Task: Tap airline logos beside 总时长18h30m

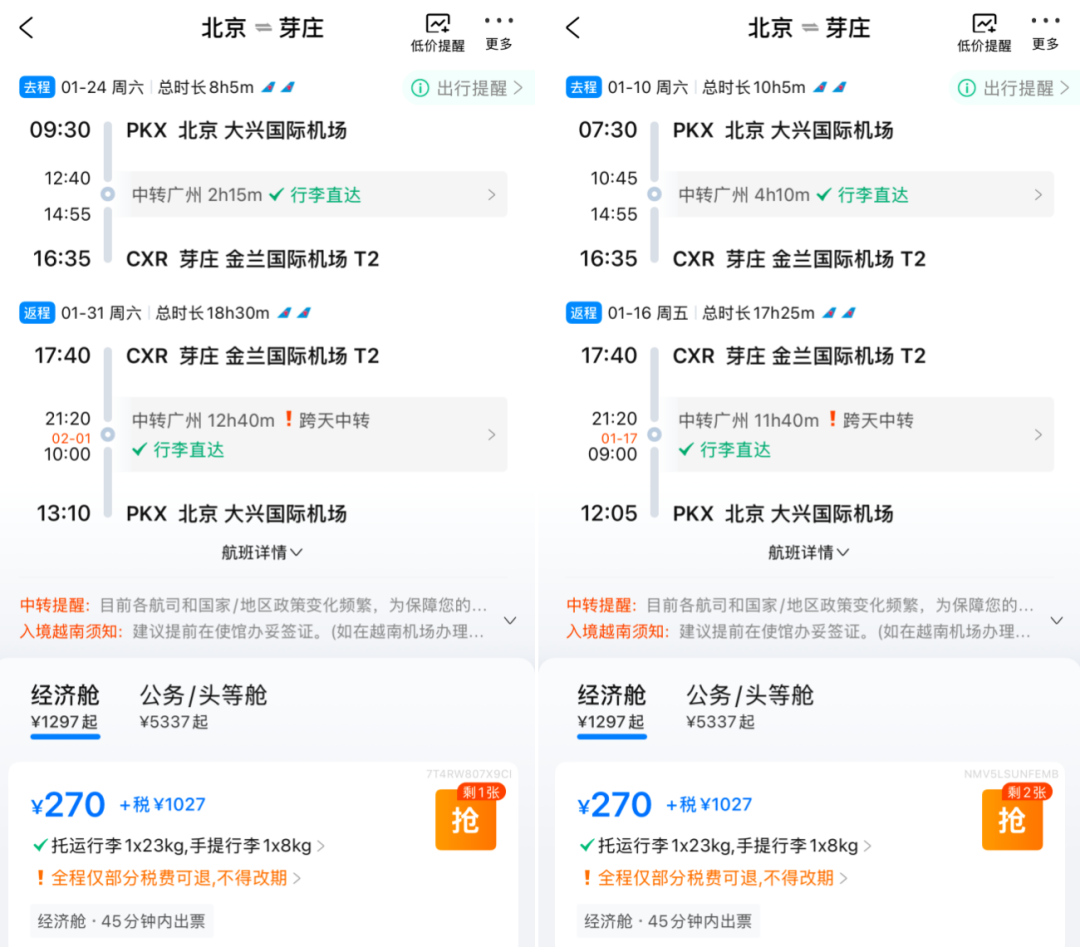Action: (x=295, y=313)
